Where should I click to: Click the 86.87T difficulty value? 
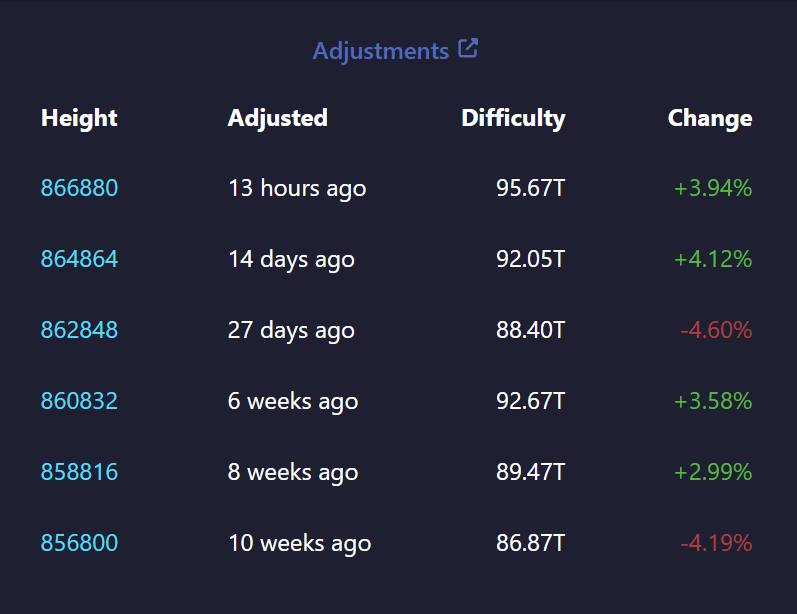tap(531, 543)
